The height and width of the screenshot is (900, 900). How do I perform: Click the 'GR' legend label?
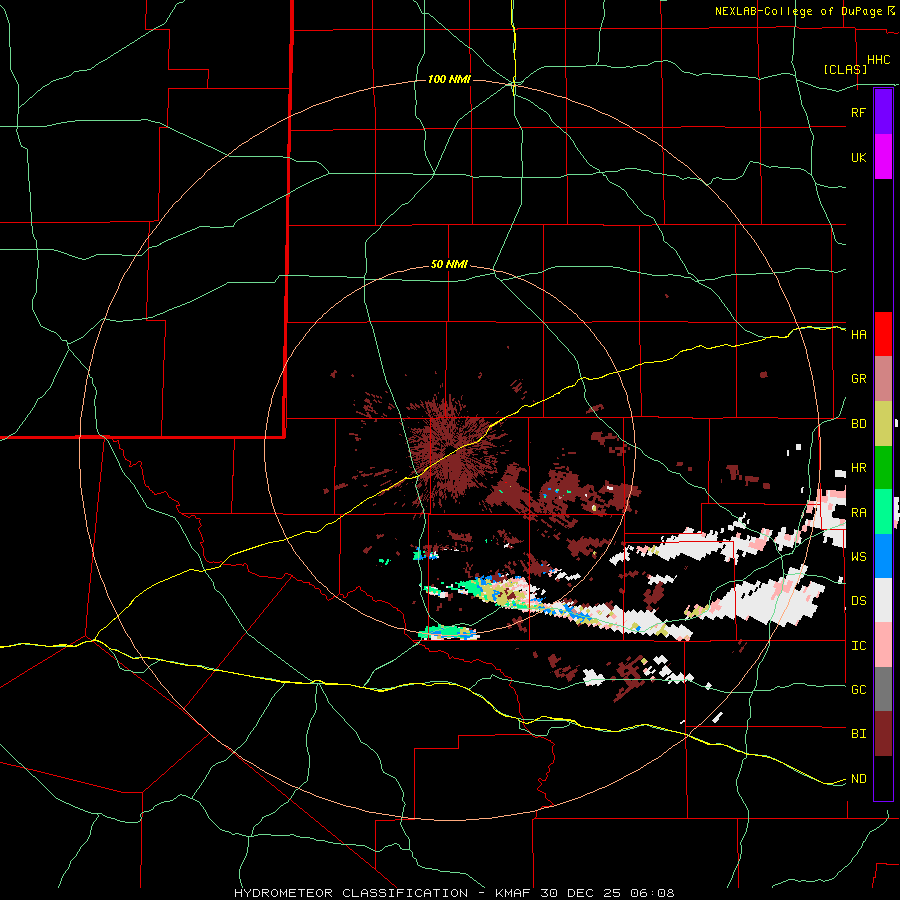(x=858, y=379)
